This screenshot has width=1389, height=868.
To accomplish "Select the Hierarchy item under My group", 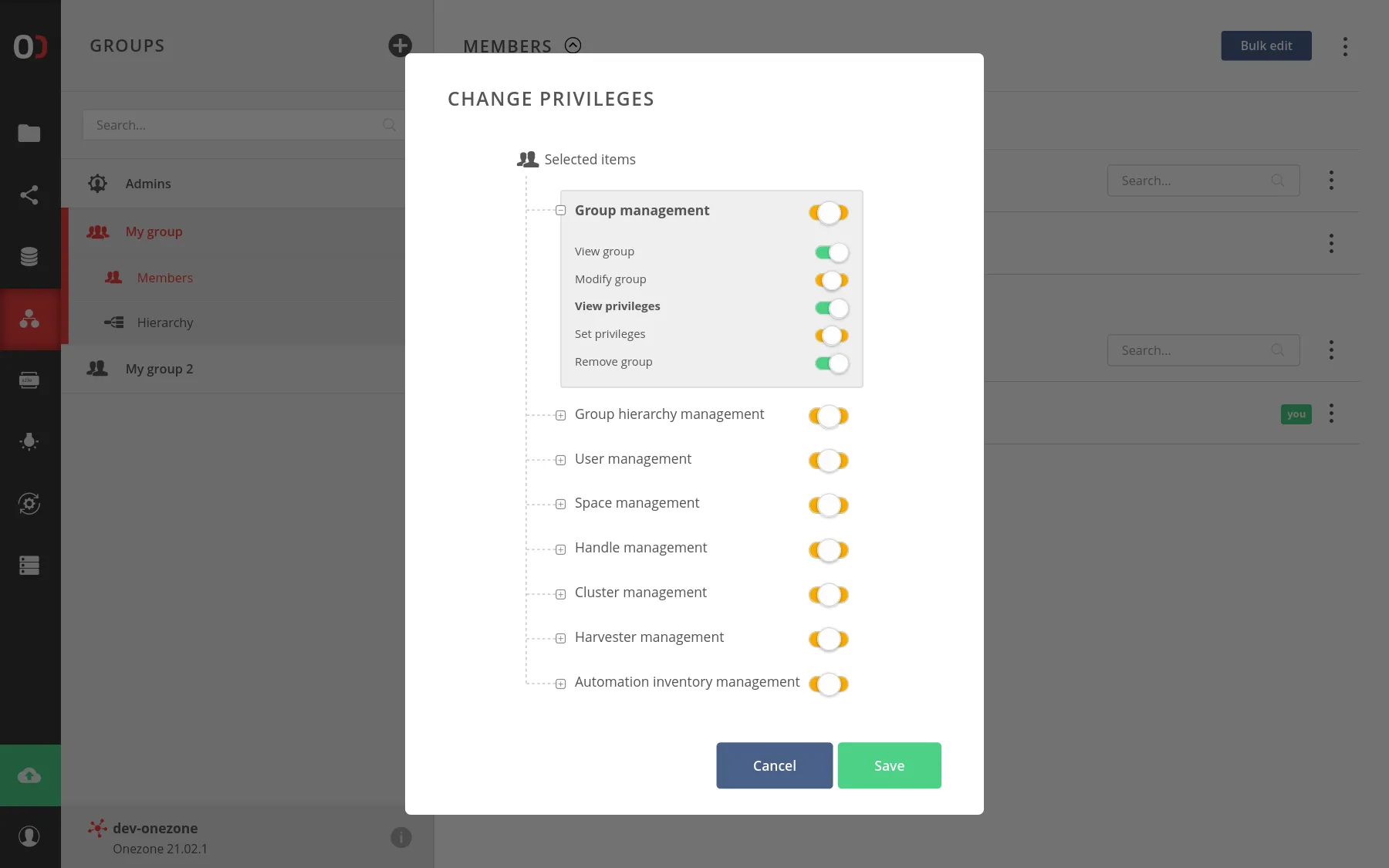I will coord(164,323).
